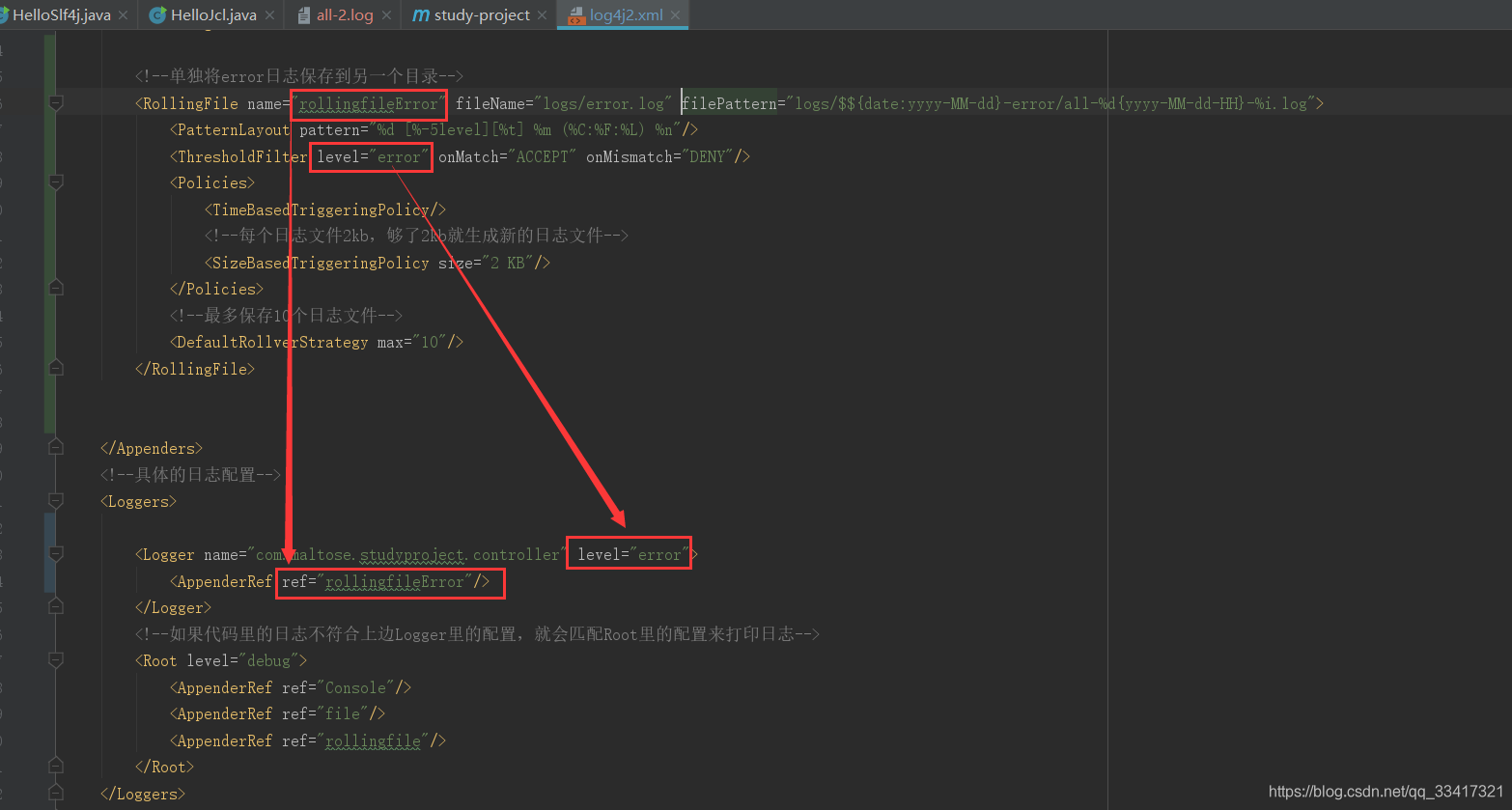Screen dimensions: 1512x810
Task: Collapse the Loggers opening tag fold
Action: pyautogui.click(x=56, y=501)
